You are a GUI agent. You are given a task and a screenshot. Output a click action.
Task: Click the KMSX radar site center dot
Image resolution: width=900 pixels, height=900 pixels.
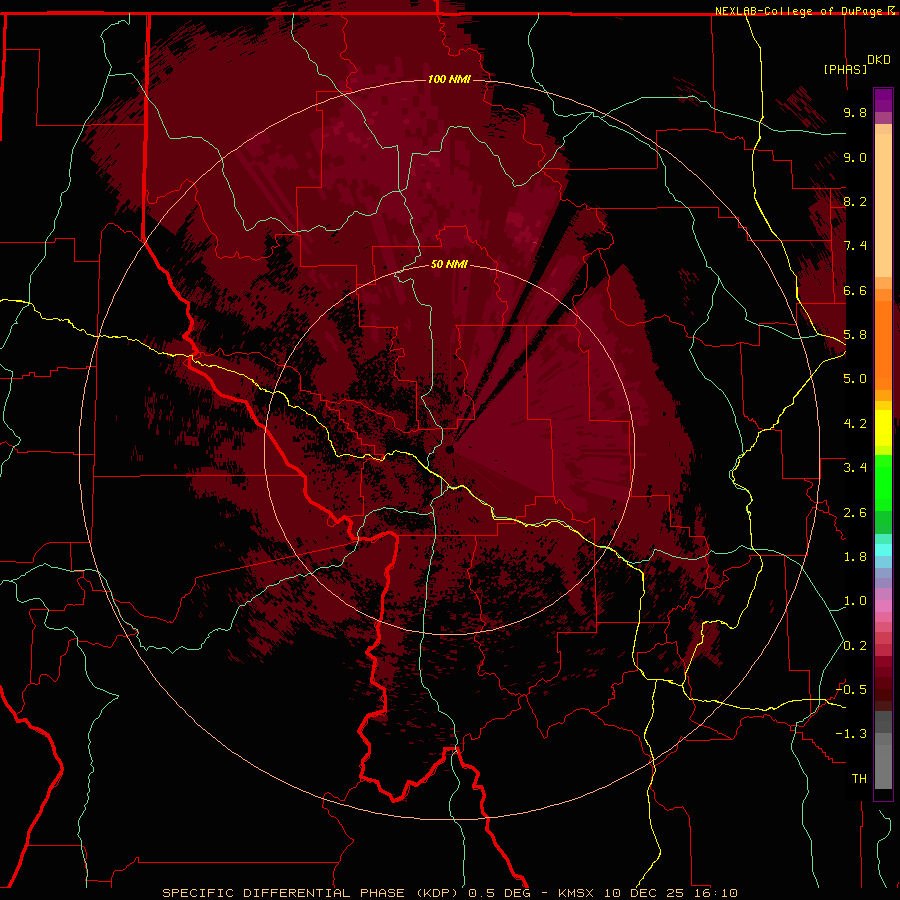pyautogui.click(x=449, y=450)
